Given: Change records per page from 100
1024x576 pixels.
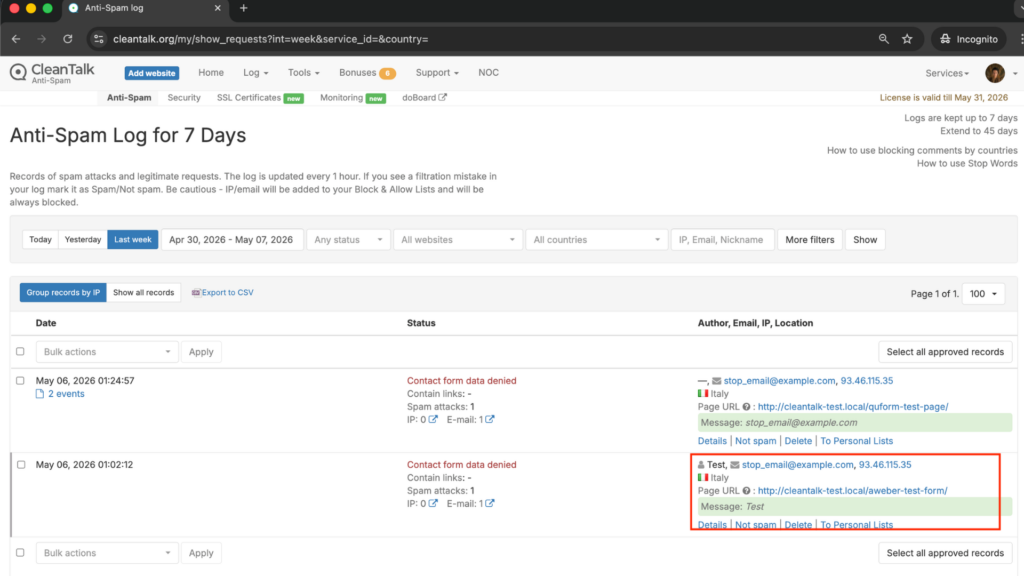Looking at the screenshot, I should [983, 294].
